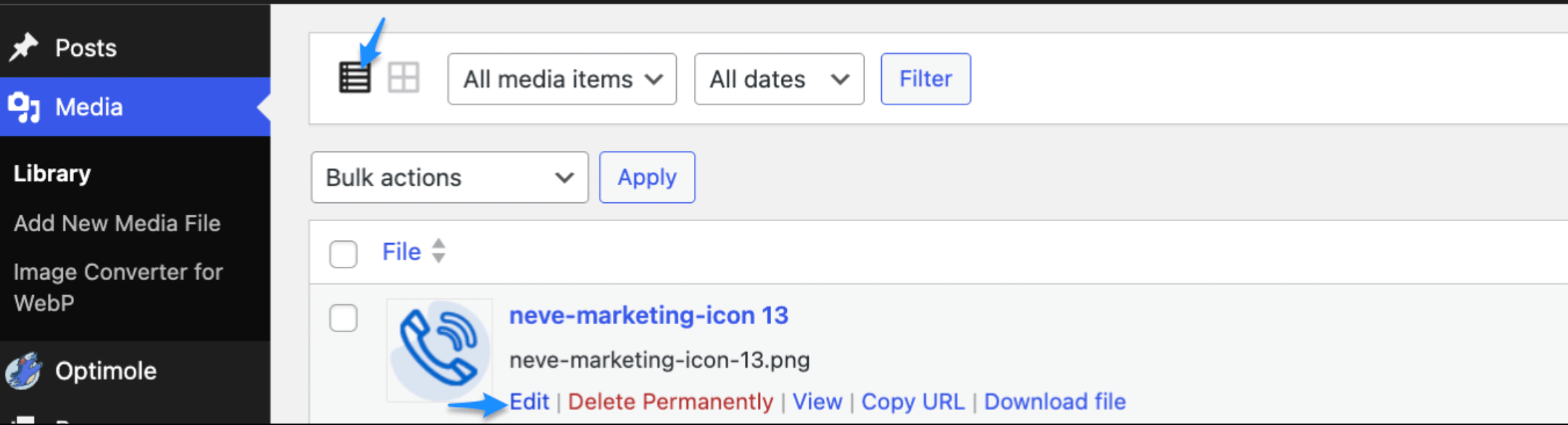Switch to grid view icon
The image size is (1568, 425).
[x=403, y=78]
